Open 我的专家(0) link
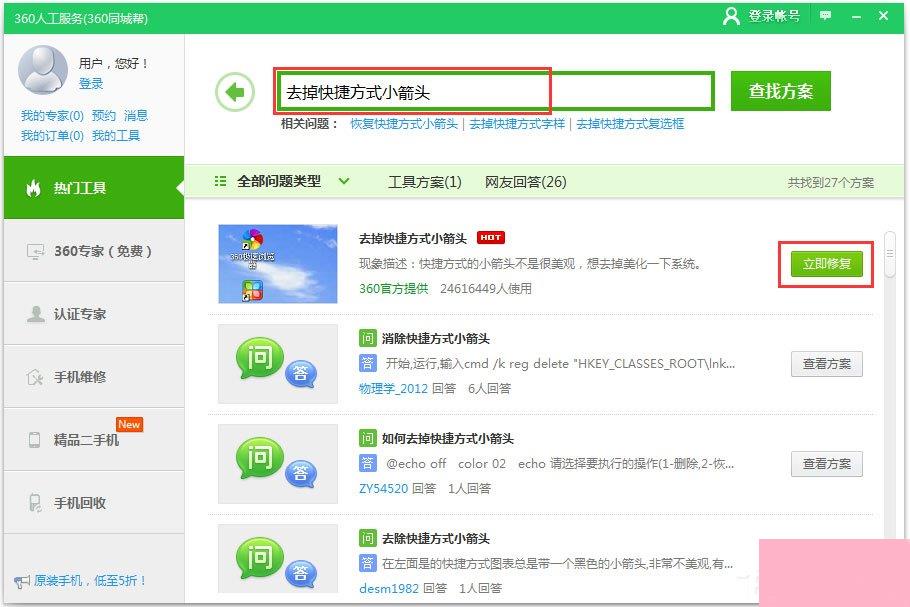Viewport: 910px width, 607px height. 52,115
